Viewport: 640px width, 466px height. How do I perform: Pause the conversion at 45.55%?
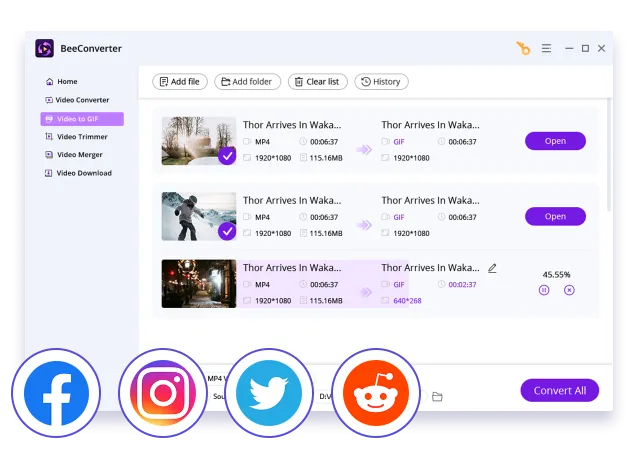[x=544, y=290]
